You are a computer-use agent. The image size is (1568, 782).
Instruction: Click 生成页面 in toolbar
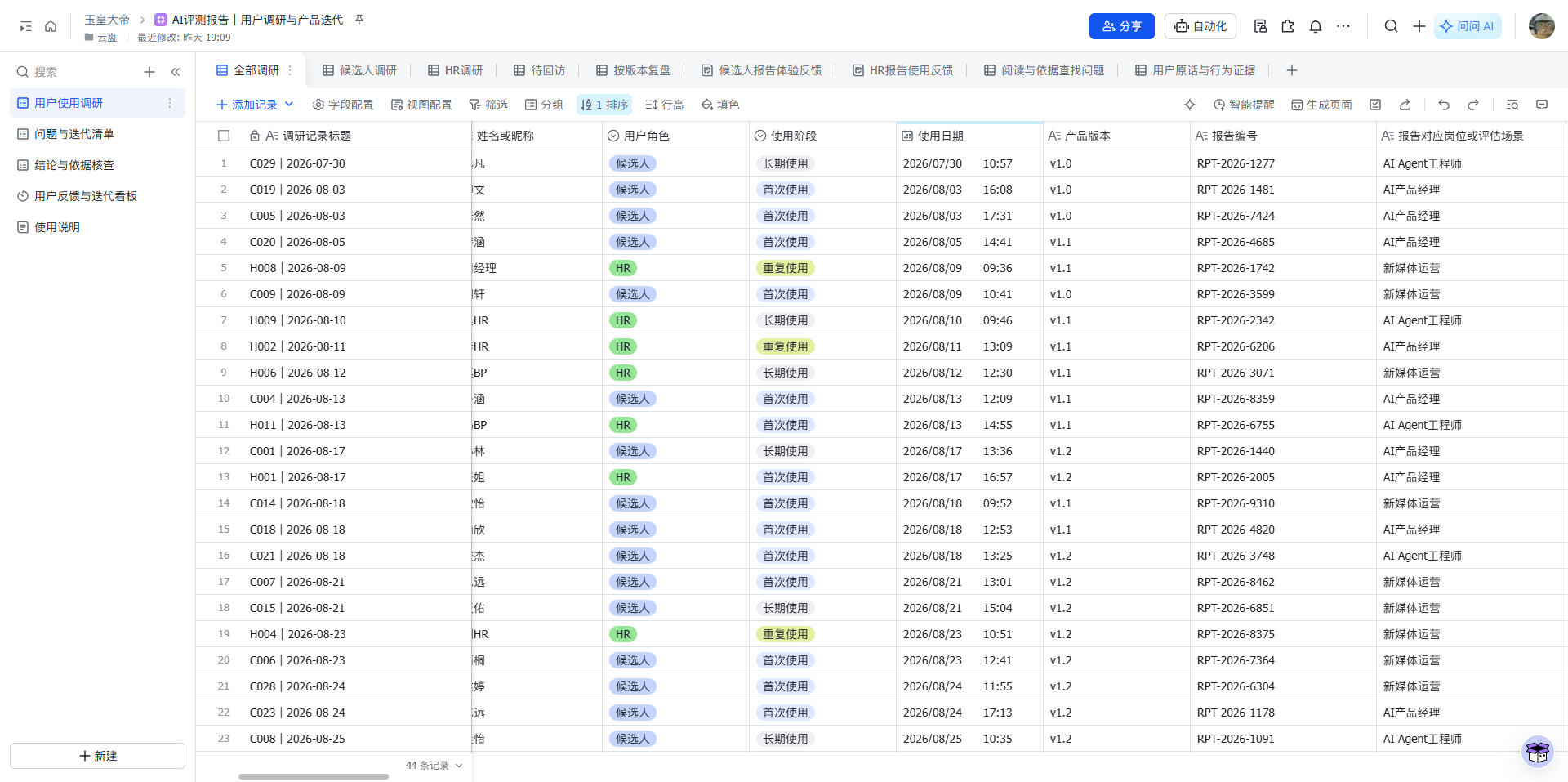(x=1321, y=105)
